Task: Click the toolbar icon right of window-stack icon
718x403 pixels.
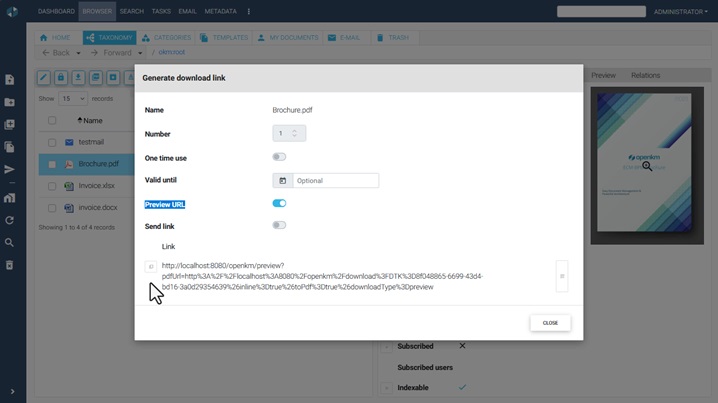Action: [113, 77]
